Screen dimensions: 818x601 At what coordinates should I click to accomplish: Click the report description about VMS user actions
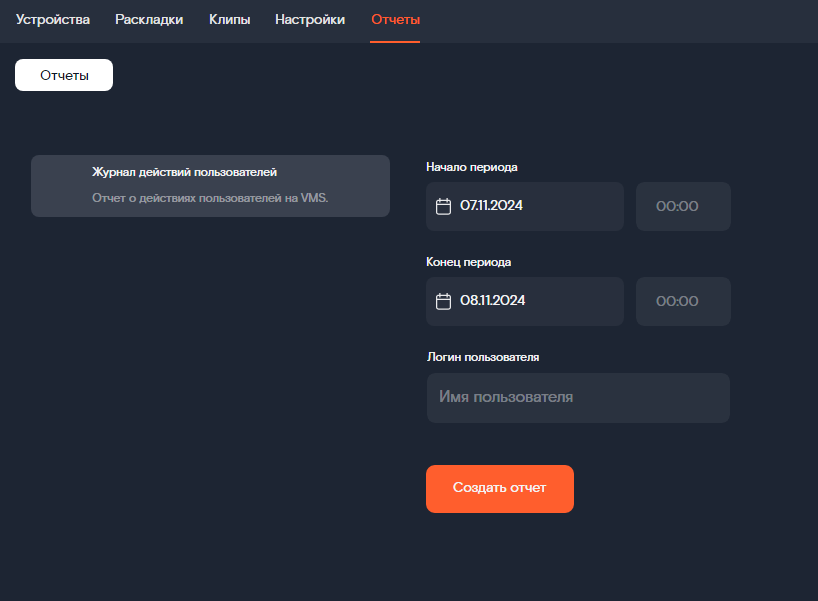click(x=210, y=198)
